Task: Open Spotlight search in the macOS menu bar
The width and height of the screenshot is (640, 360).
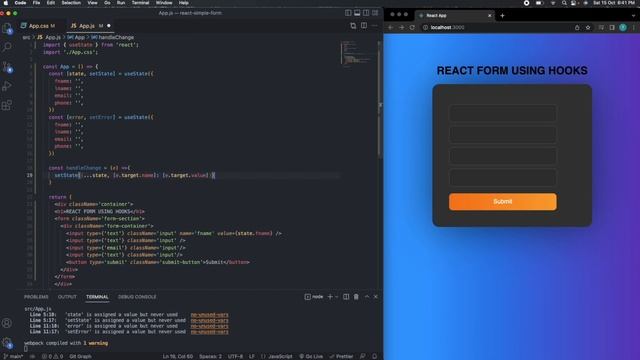Action: (x=564, y=3)
